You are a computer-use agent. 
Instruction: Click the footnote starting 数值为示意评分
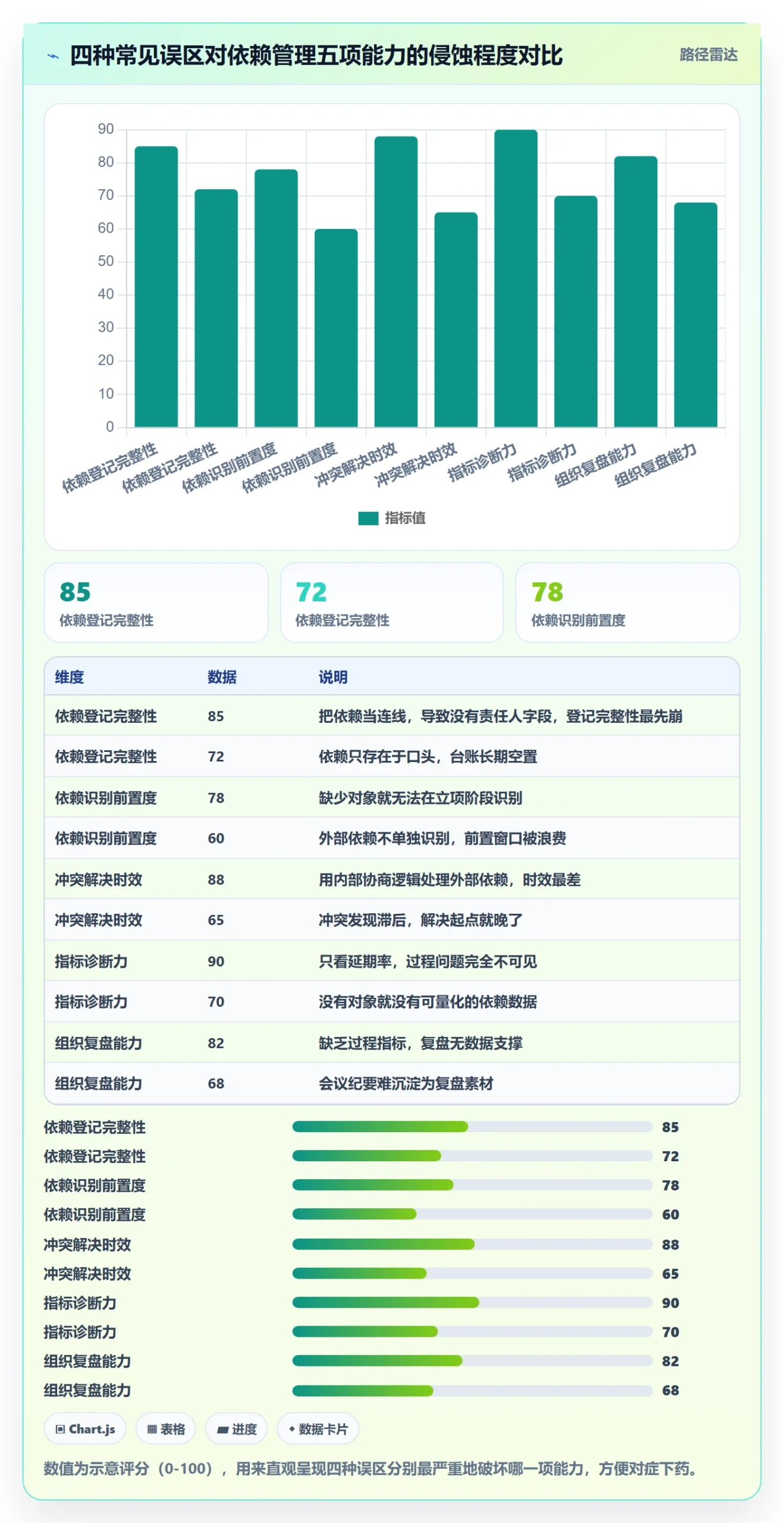[x=370, y=1468]
